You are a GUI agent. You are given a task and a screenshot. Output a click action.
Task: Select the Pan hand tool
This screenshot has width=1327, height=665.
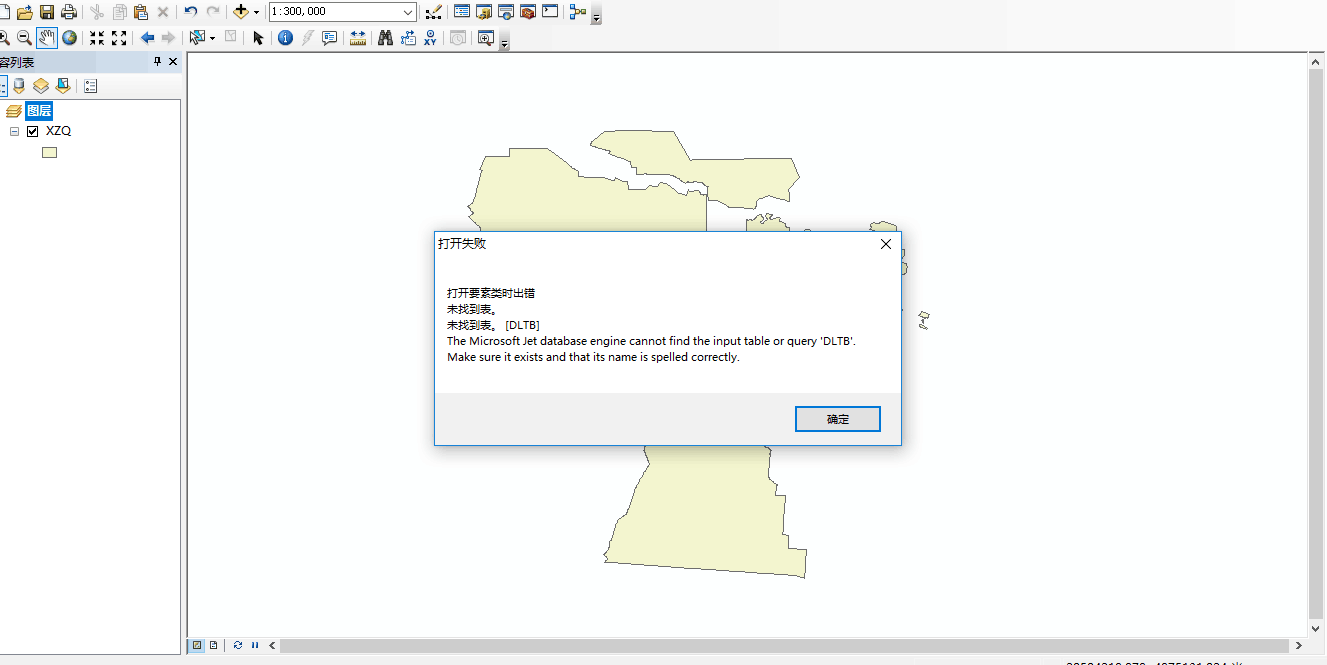[47, 38]
